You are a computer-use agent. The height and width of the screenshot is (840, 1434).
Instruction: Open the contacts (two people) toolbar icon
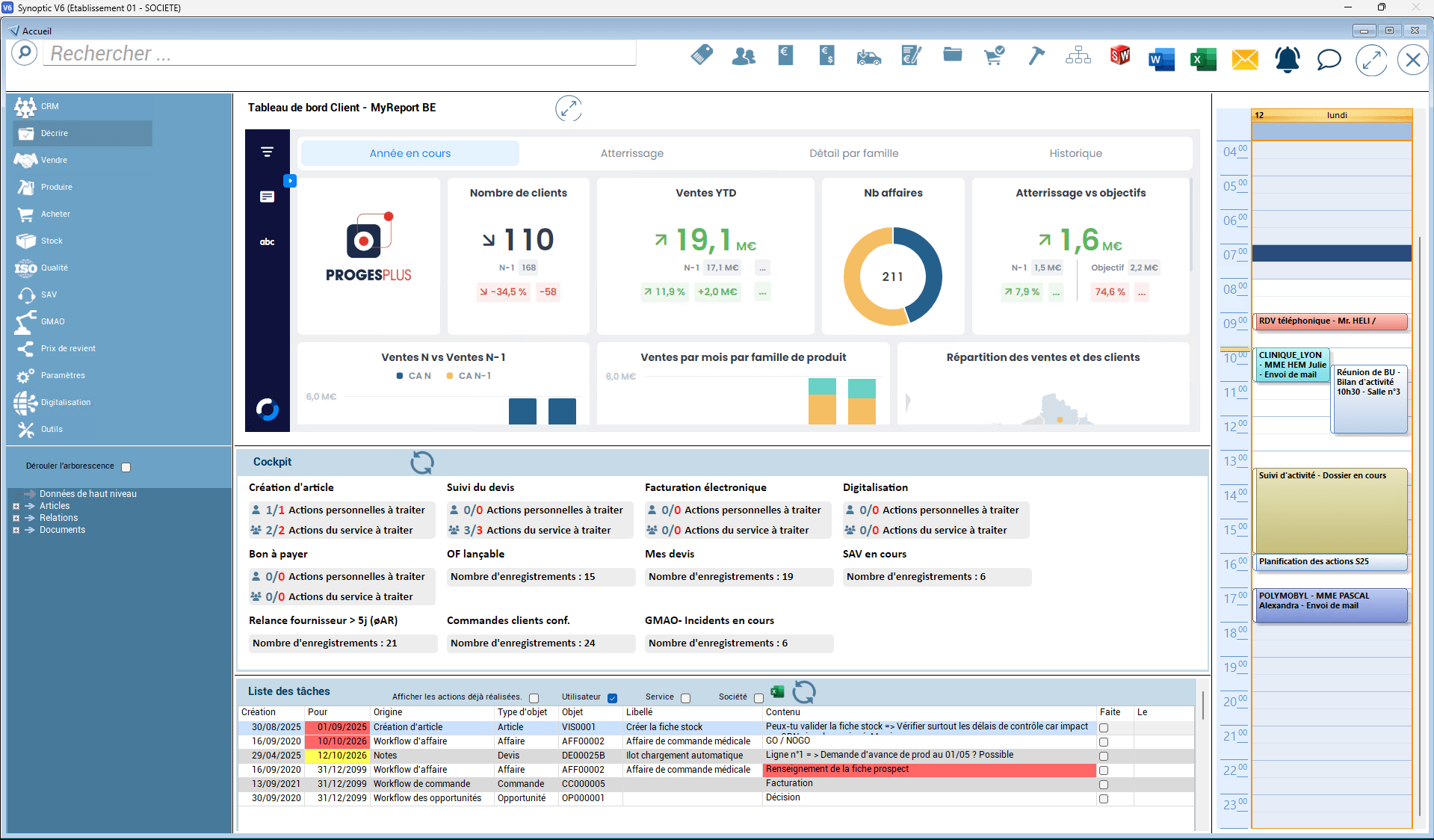[744, 56]
